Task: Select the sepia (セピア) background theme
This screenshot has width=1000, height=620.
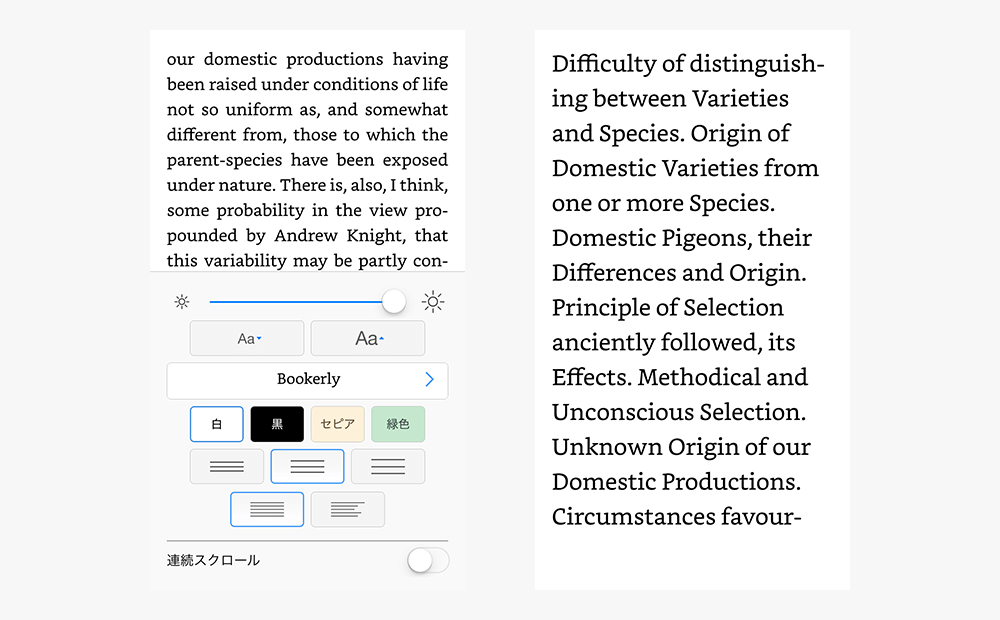Action: pyautogui.click(x=337, y=424)
